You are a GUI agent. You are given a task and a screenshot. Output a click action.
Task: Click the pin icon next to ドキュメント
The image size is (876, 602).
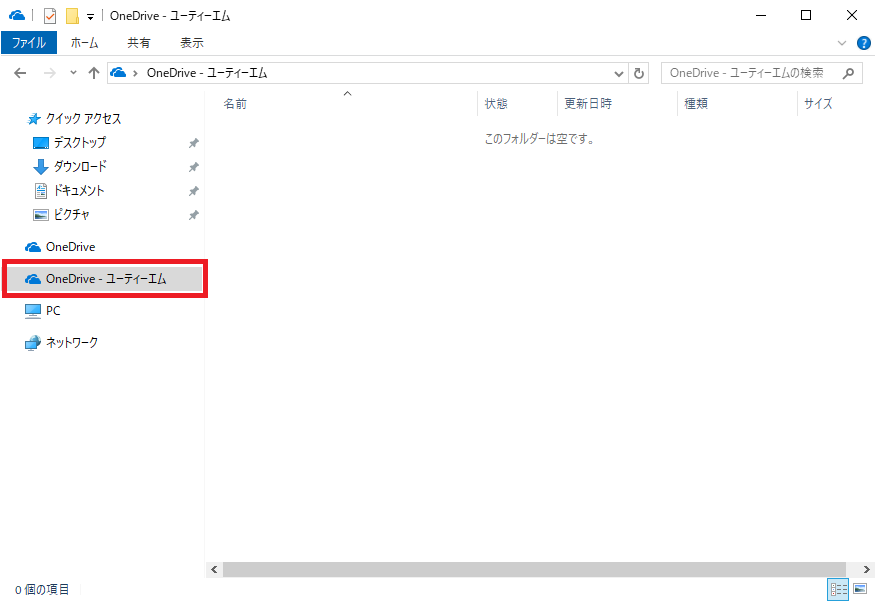[x=193, y=191]
